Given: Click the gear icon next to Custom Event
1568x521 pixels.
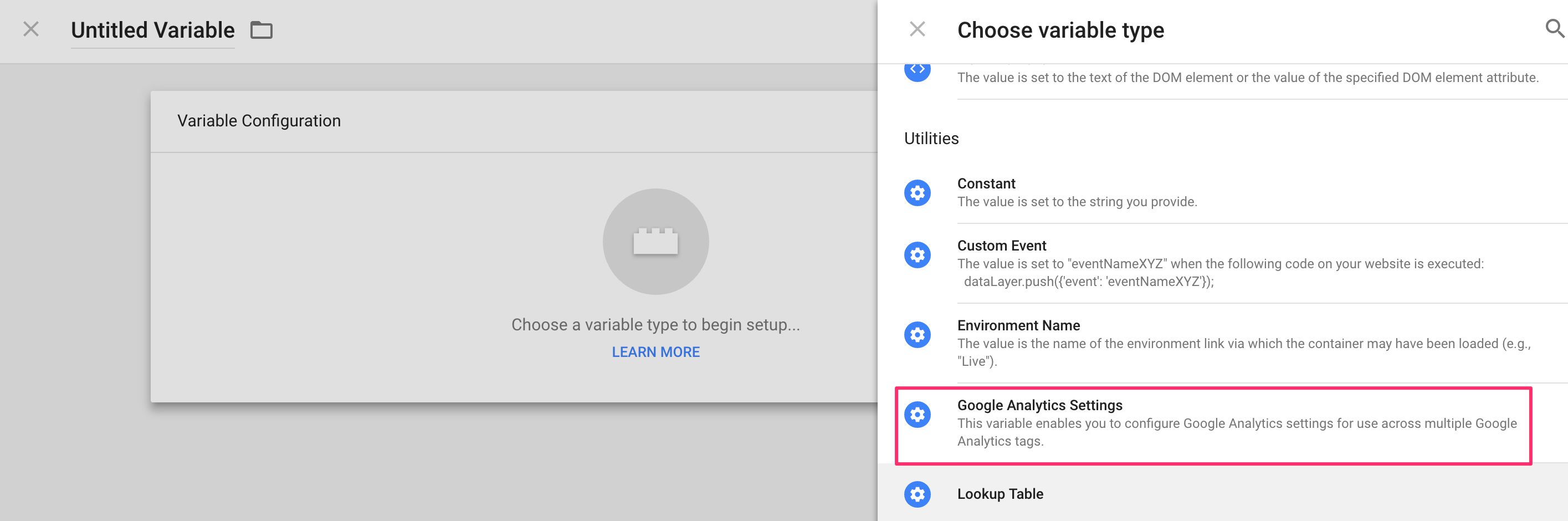Looking at the screenshot, I should coord(918,255).
